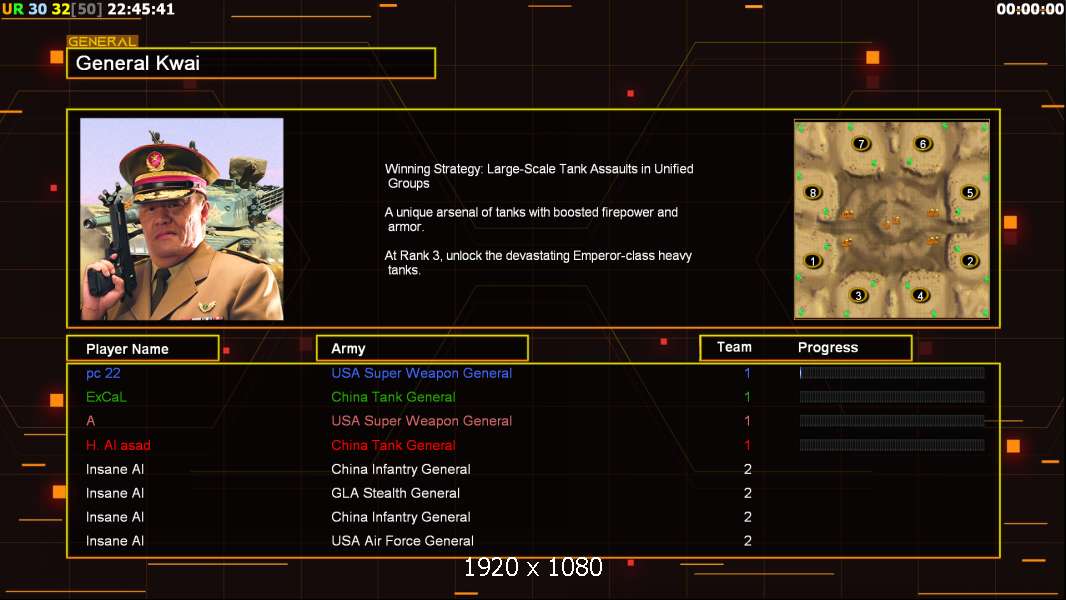Click start position marker 8 on map
The height and width of the screenshot is (600, 1066).
tap(812, 192)
